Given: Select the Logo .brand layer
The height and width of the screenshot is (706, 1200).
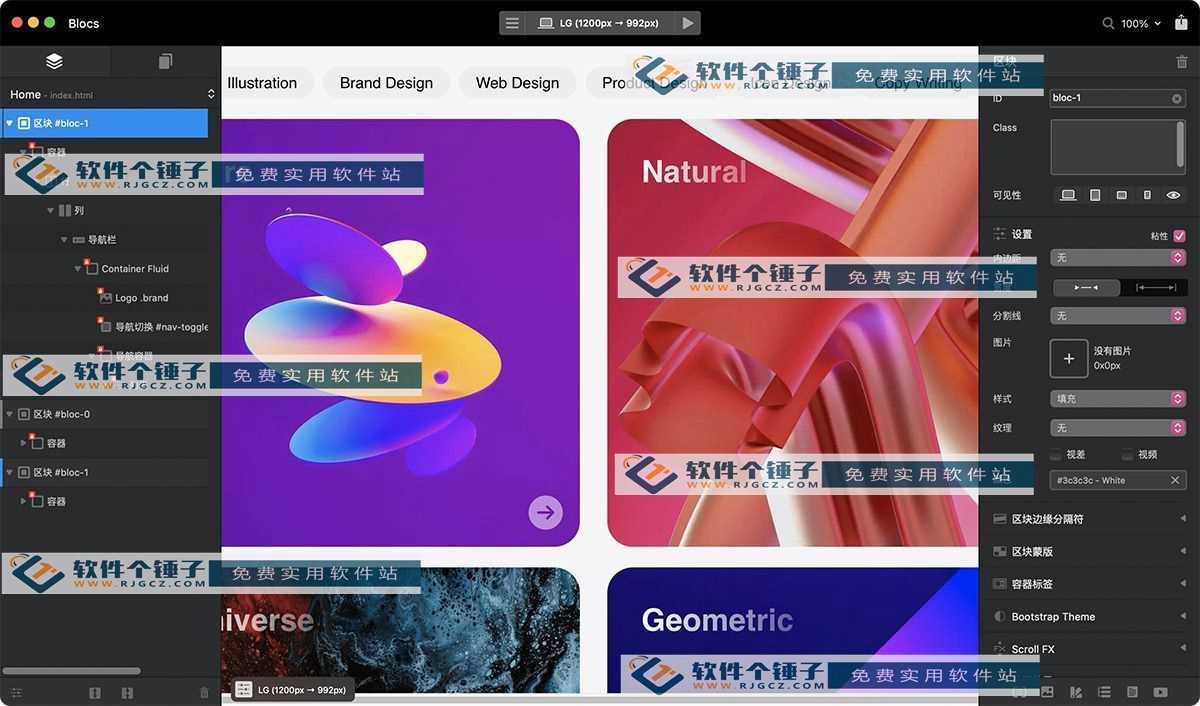Looking at the screenshot, I should 141,298.
